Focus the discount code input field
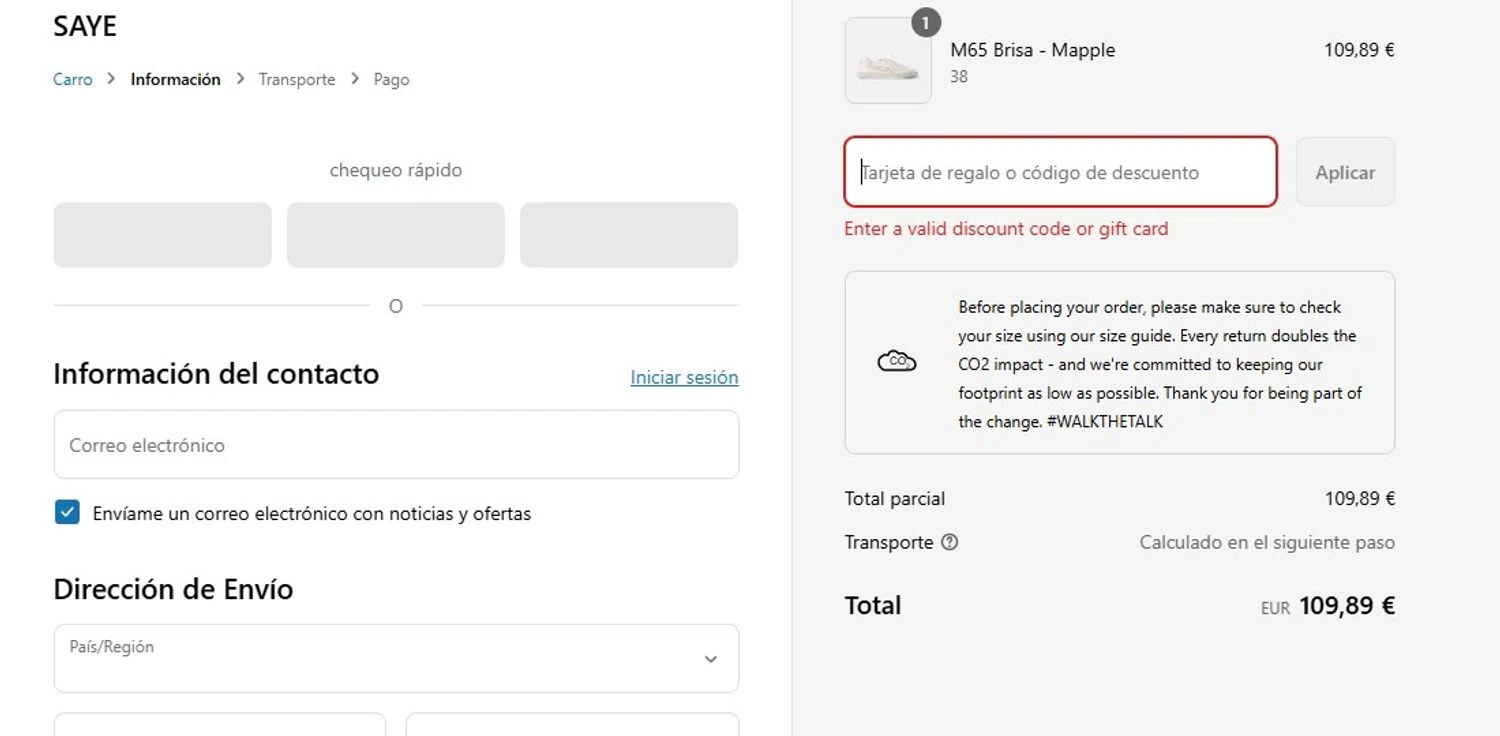This screenshot has height=736, width=1500. (x=1061, y=172)
